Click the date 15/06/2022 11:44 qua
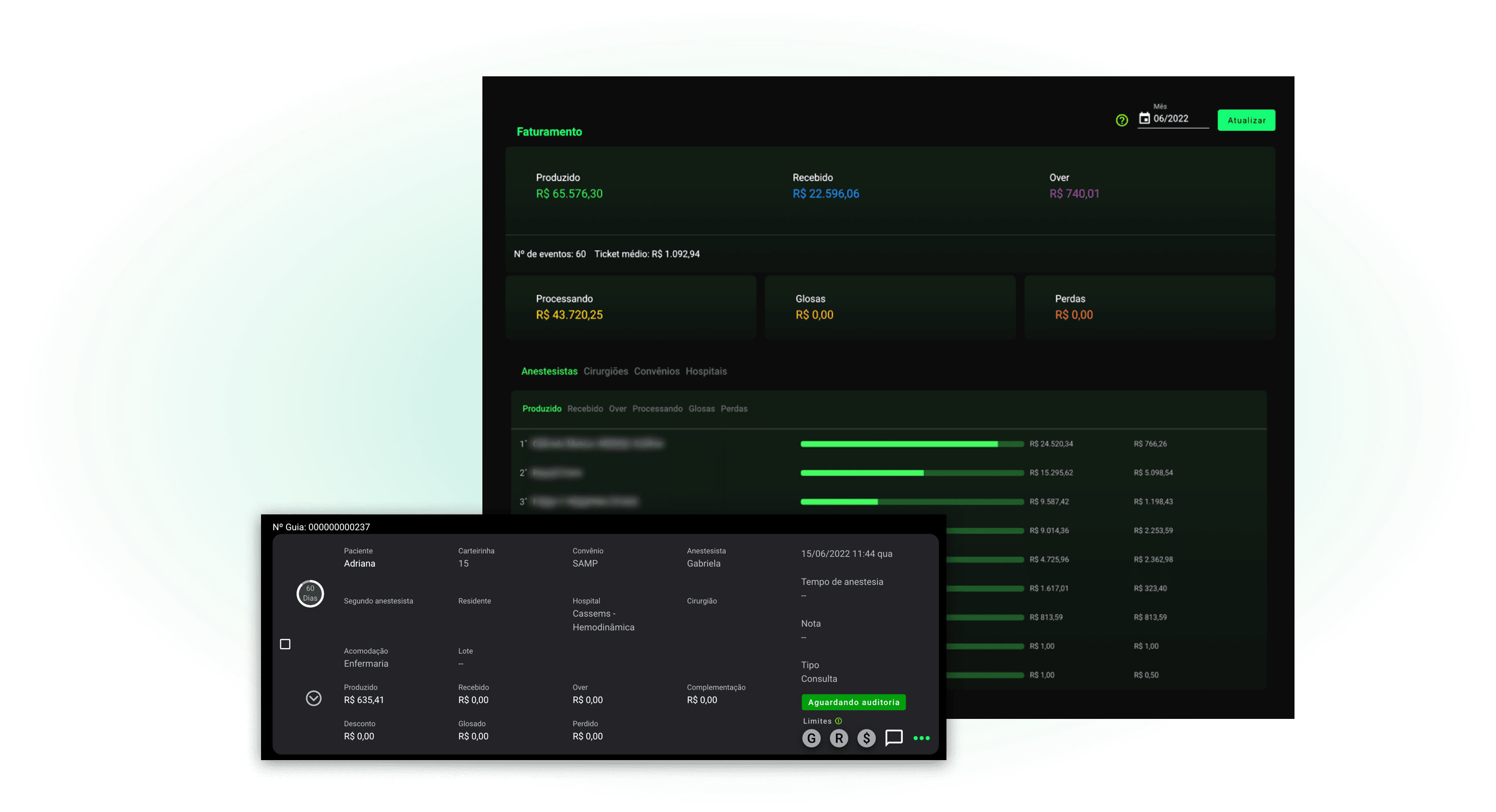 click(847, 554)
